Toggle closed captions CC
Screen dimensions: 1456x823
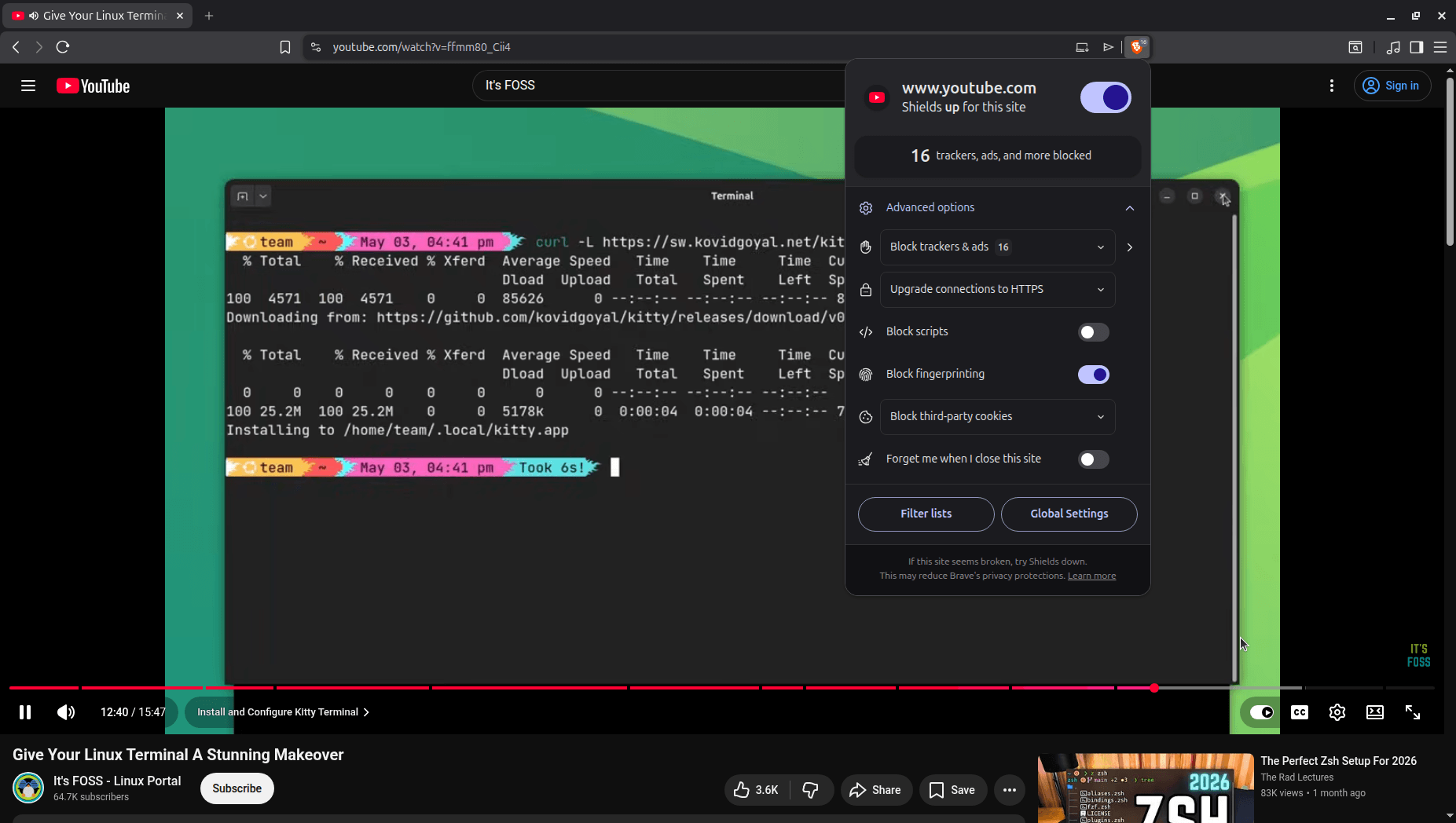1300,712
